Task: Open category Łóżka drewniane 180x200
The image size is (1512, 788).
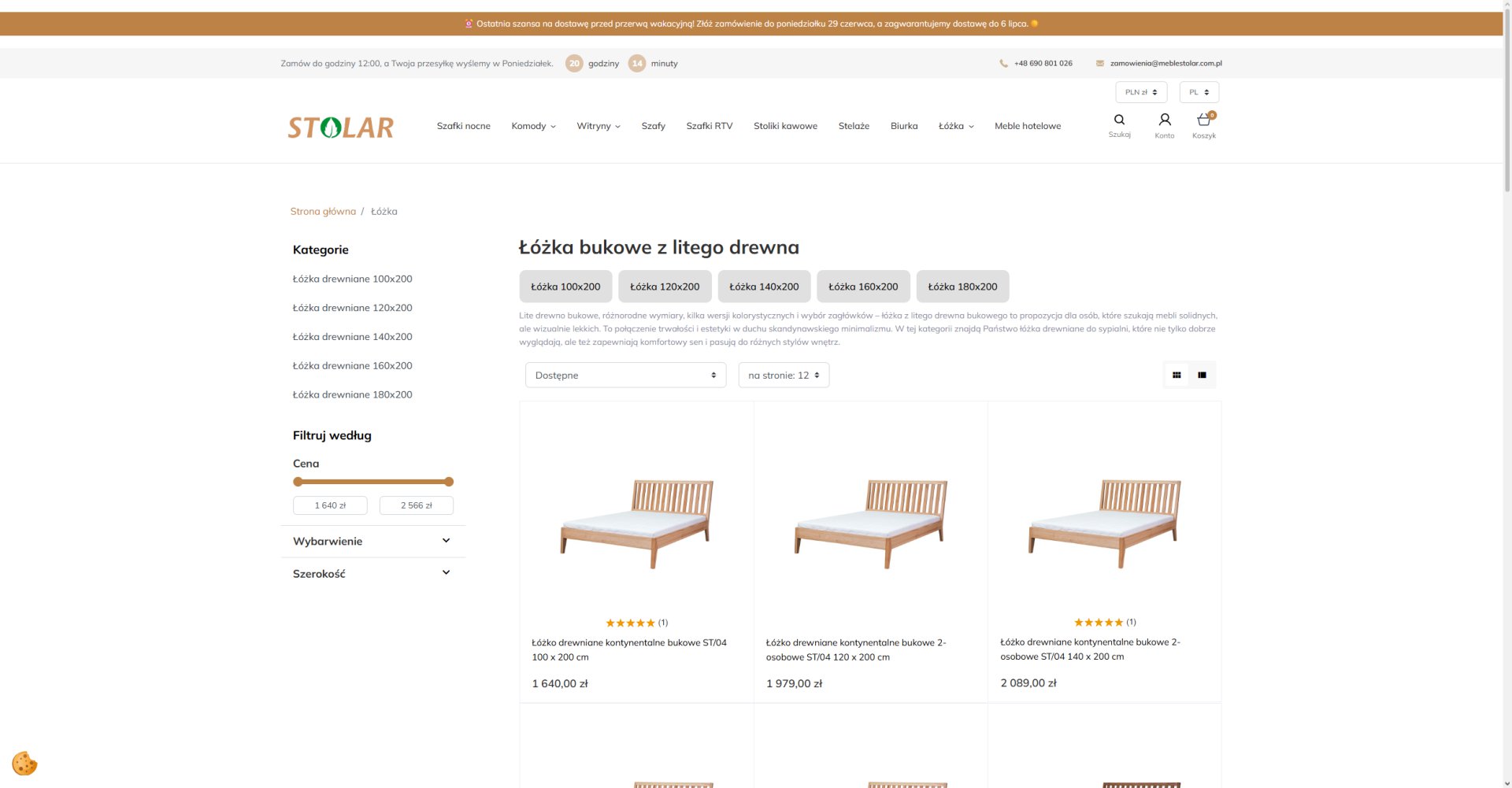Action: click(352, 394)
